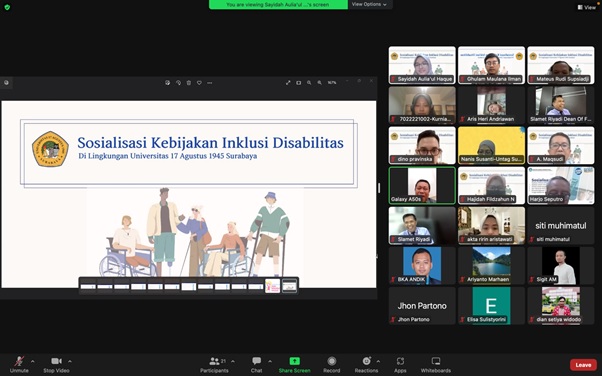Select the highlighted Galaxy A50s tile

[422, 185]
